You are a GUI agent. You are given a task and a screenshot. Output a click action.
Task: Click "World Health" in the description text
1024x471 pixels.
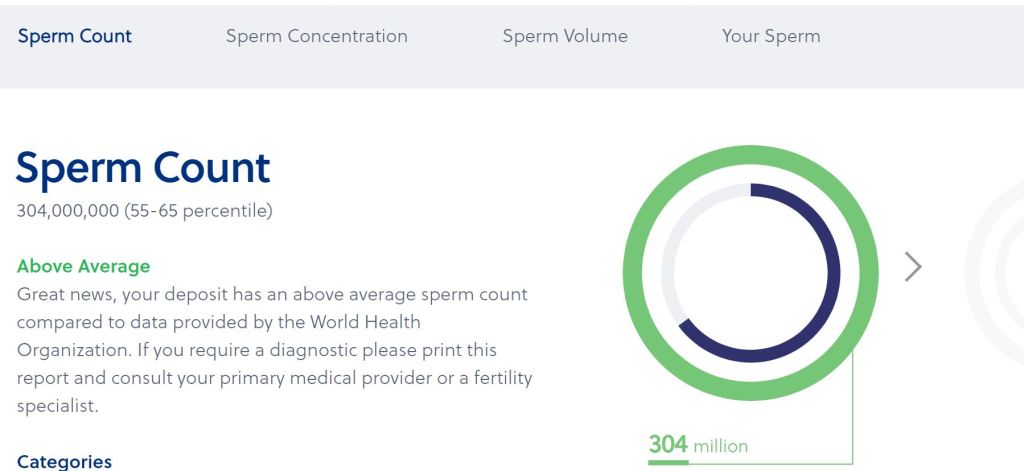(366, 322)
